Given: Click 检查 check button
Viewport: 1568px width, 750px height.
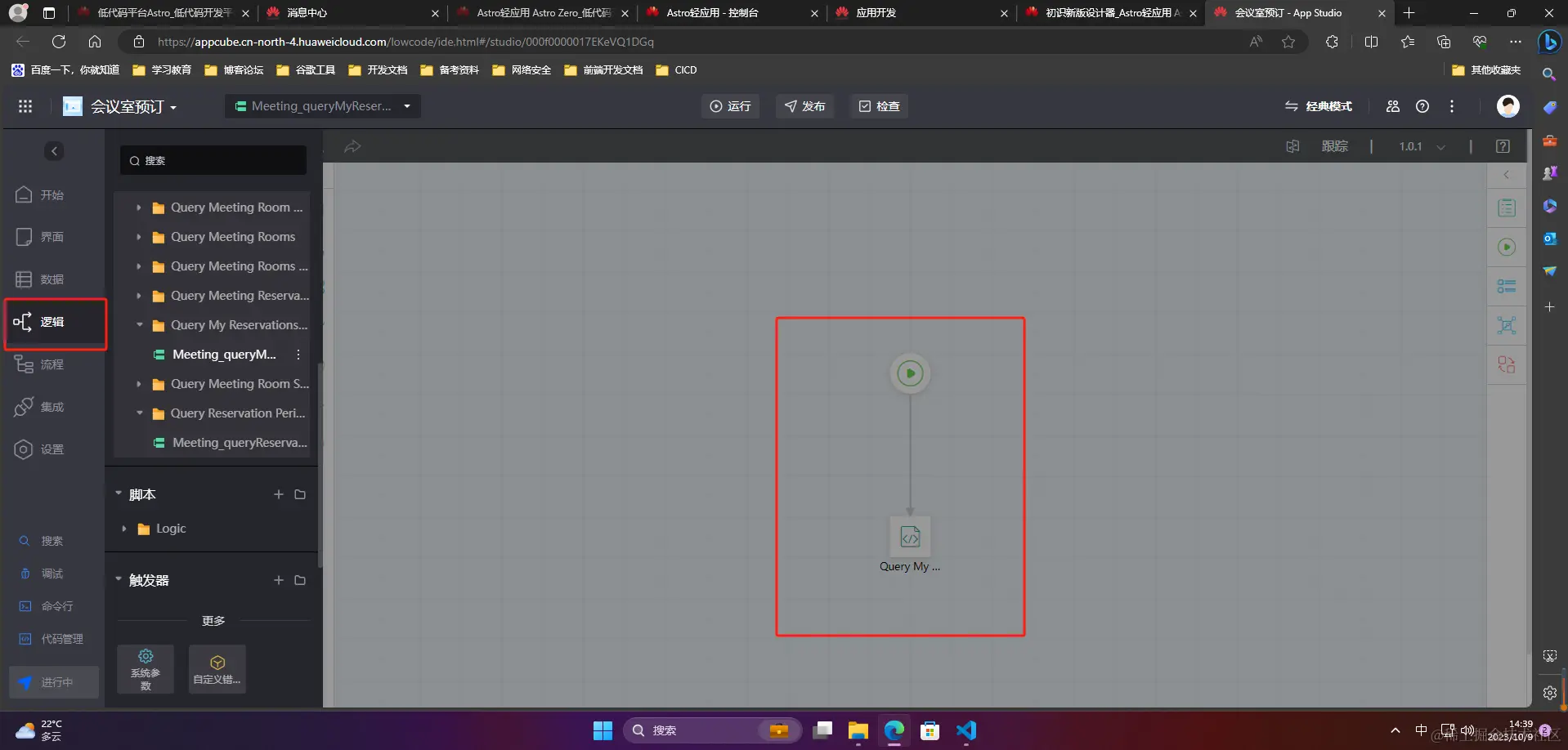Looking at the screenshot, I should [x=879, y=106].
